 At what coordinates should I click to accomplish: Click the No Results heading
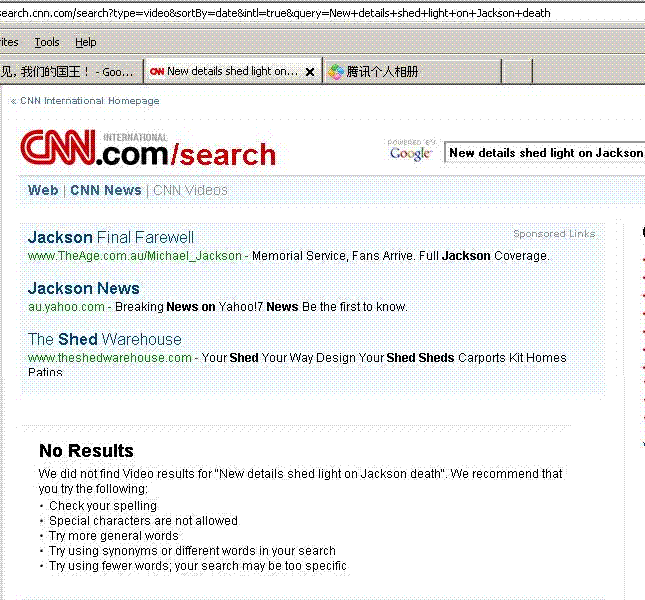[86, 451]
